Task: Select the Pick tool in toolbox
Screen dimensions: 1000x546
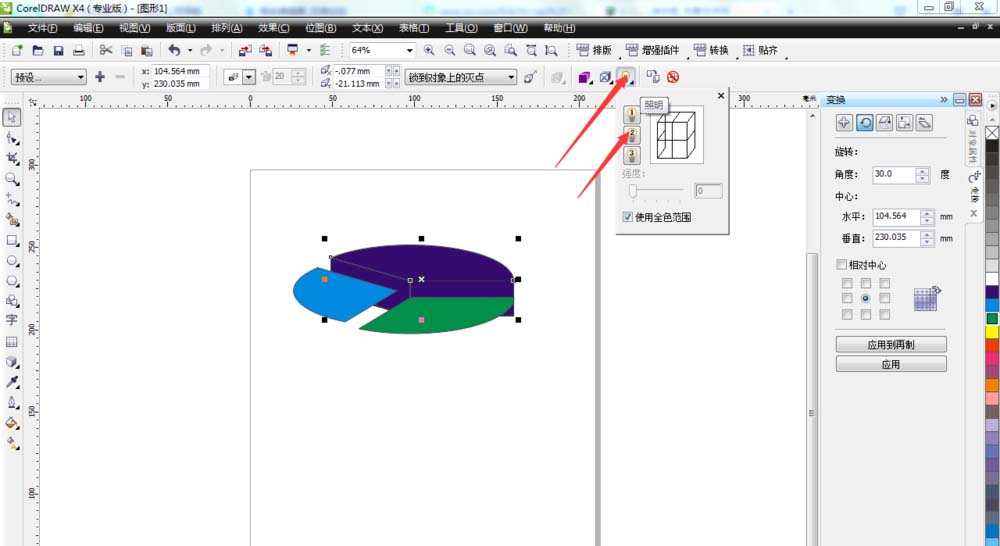Action: pyautogui.click(x=12, y=117)
